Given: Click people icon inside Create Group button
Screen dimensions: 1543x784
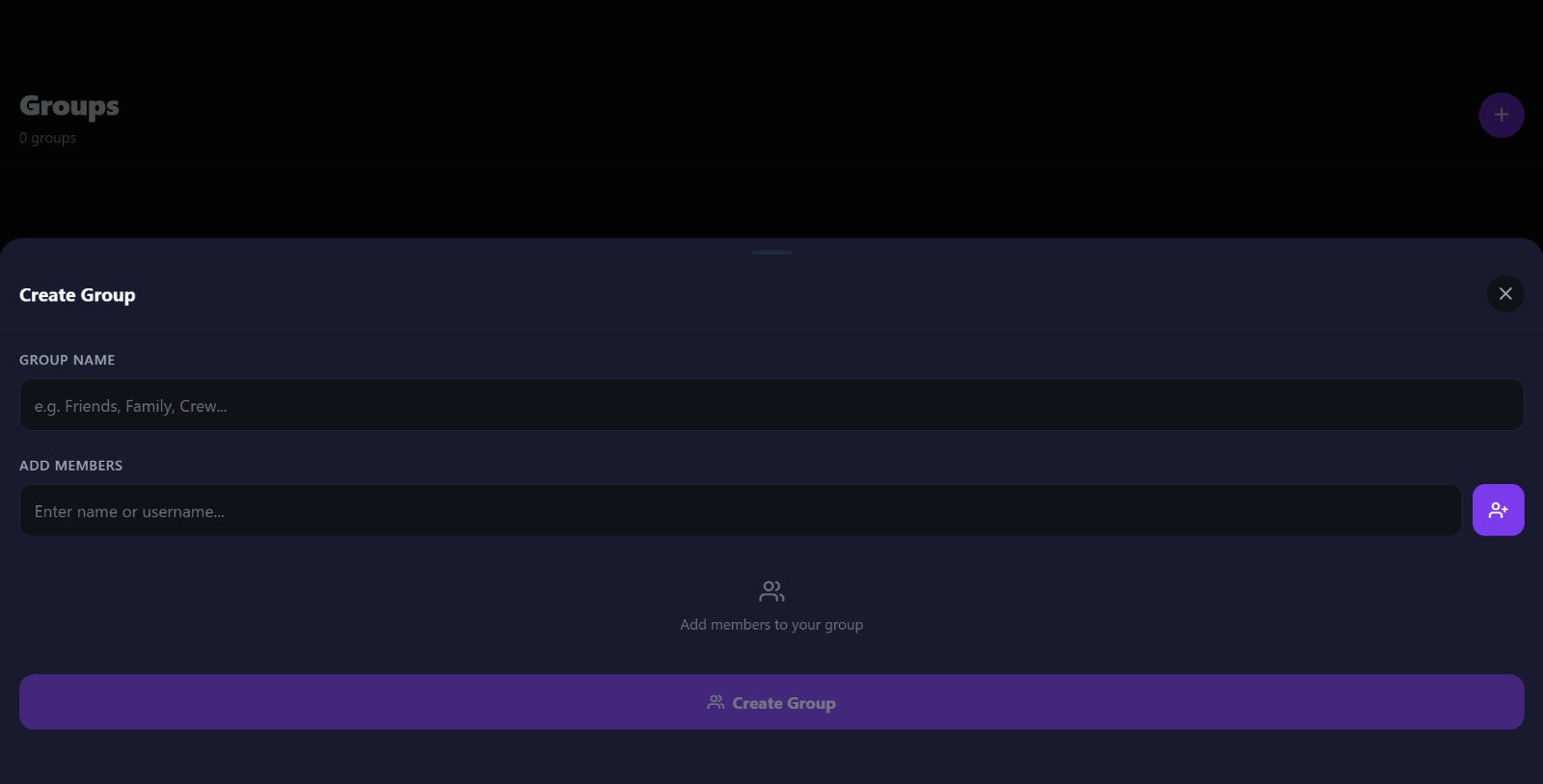Looking at the screenshot, I should click(x=716, y=702).
